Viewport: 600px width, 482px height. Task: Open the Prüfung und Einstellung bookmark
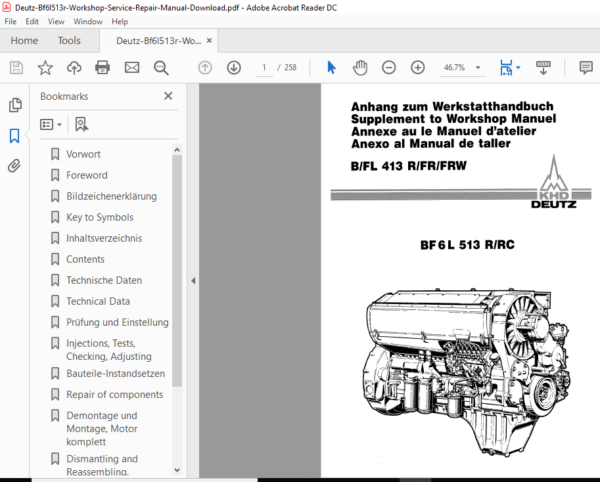[117, 322]
